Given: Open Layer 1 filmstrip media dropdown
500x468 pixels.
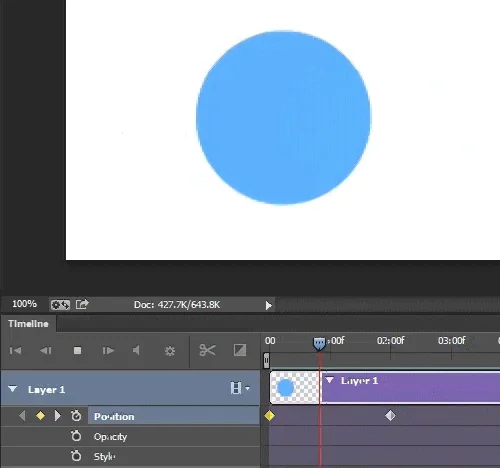Looking at the screenshot, I should click(240, 388).
